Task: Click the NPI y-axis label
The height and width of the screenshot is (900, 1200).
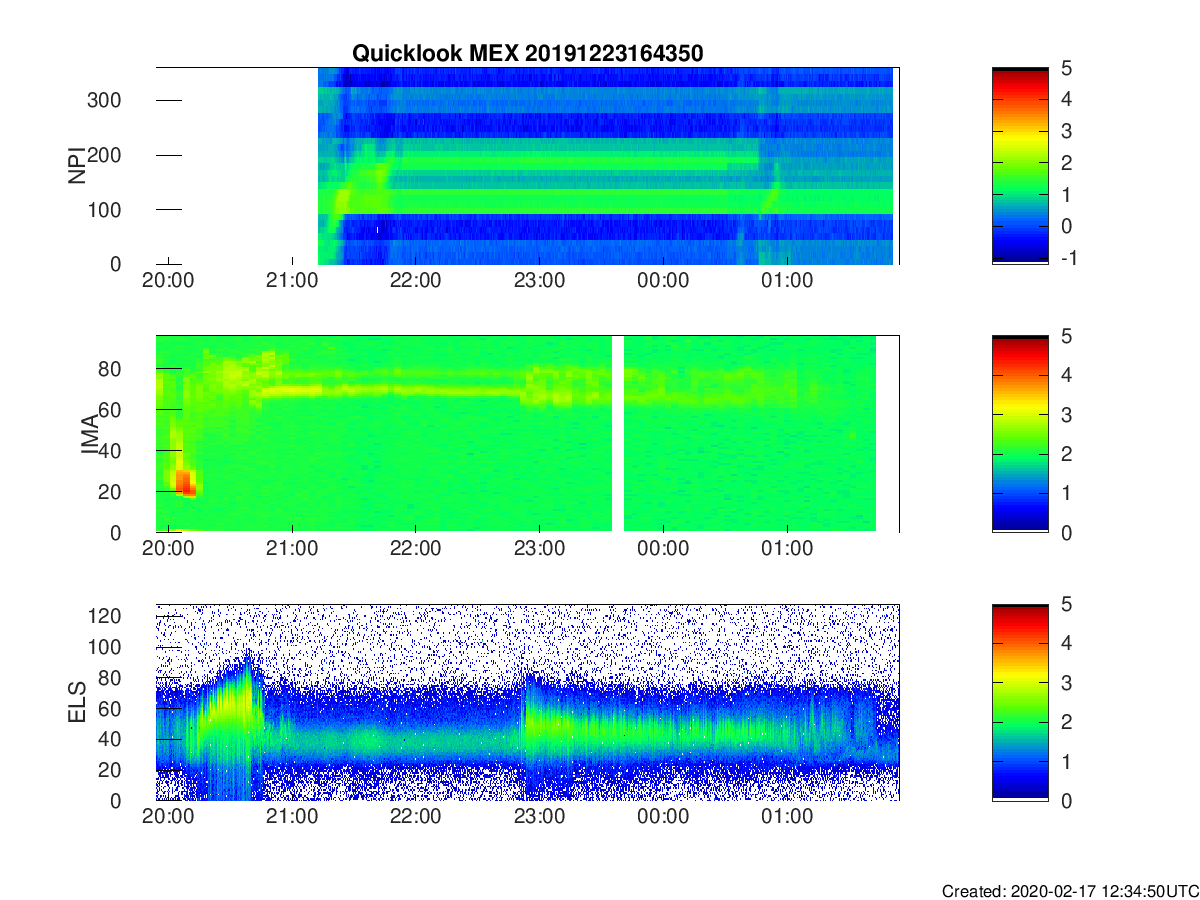Action: (77, 166)
